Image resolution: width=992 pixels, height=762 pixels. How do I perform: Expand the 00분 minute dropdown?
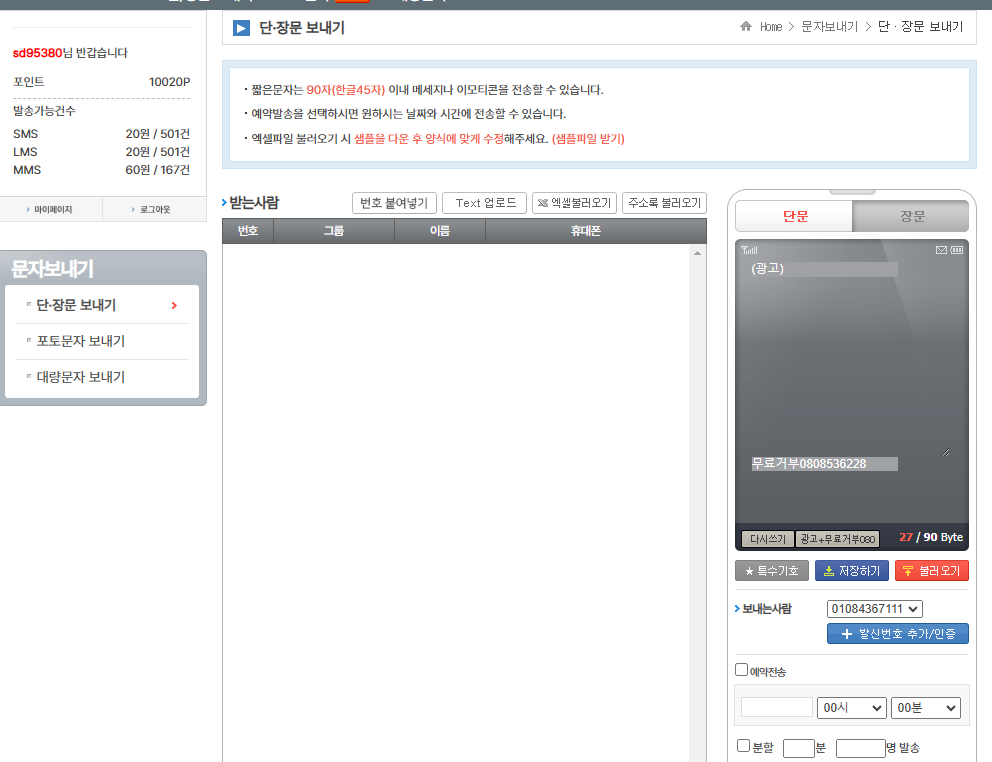tap(925, 708)
